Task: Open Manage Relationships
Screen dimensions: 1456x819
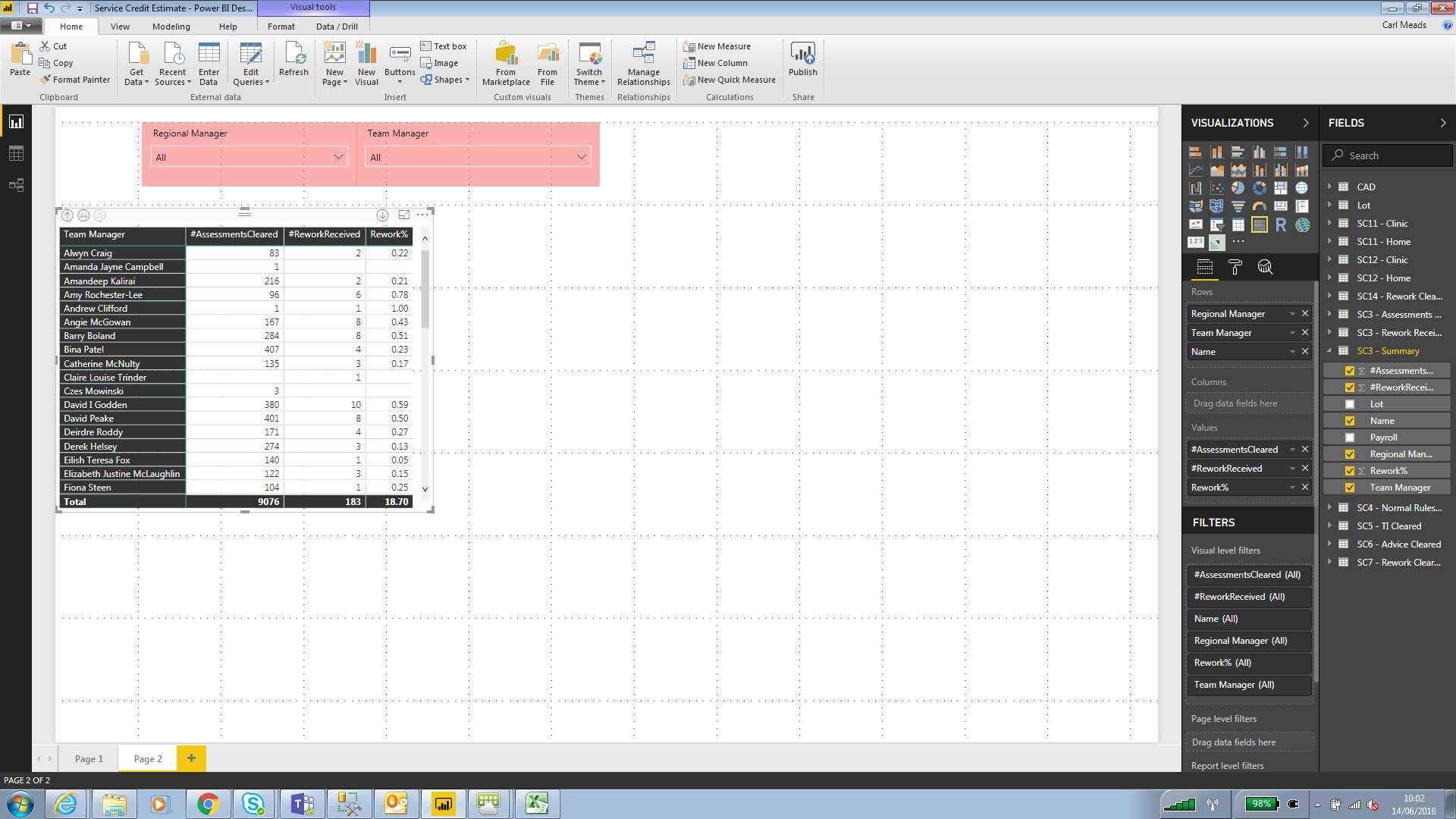Action: point(643,64)
